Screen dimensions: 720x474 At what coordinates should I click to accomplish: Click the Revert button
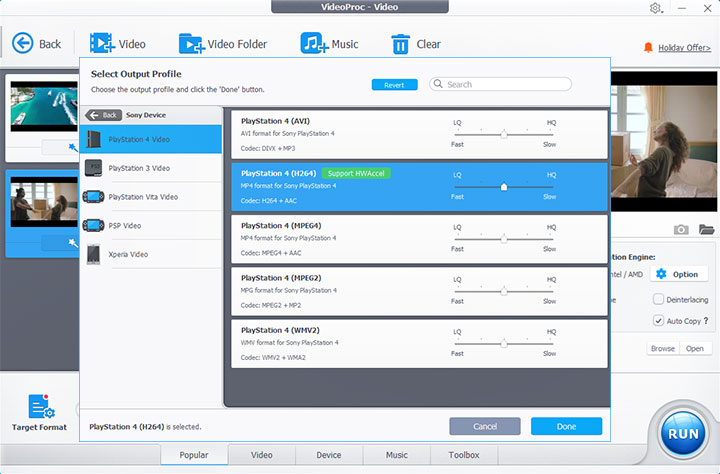[394, 85]
